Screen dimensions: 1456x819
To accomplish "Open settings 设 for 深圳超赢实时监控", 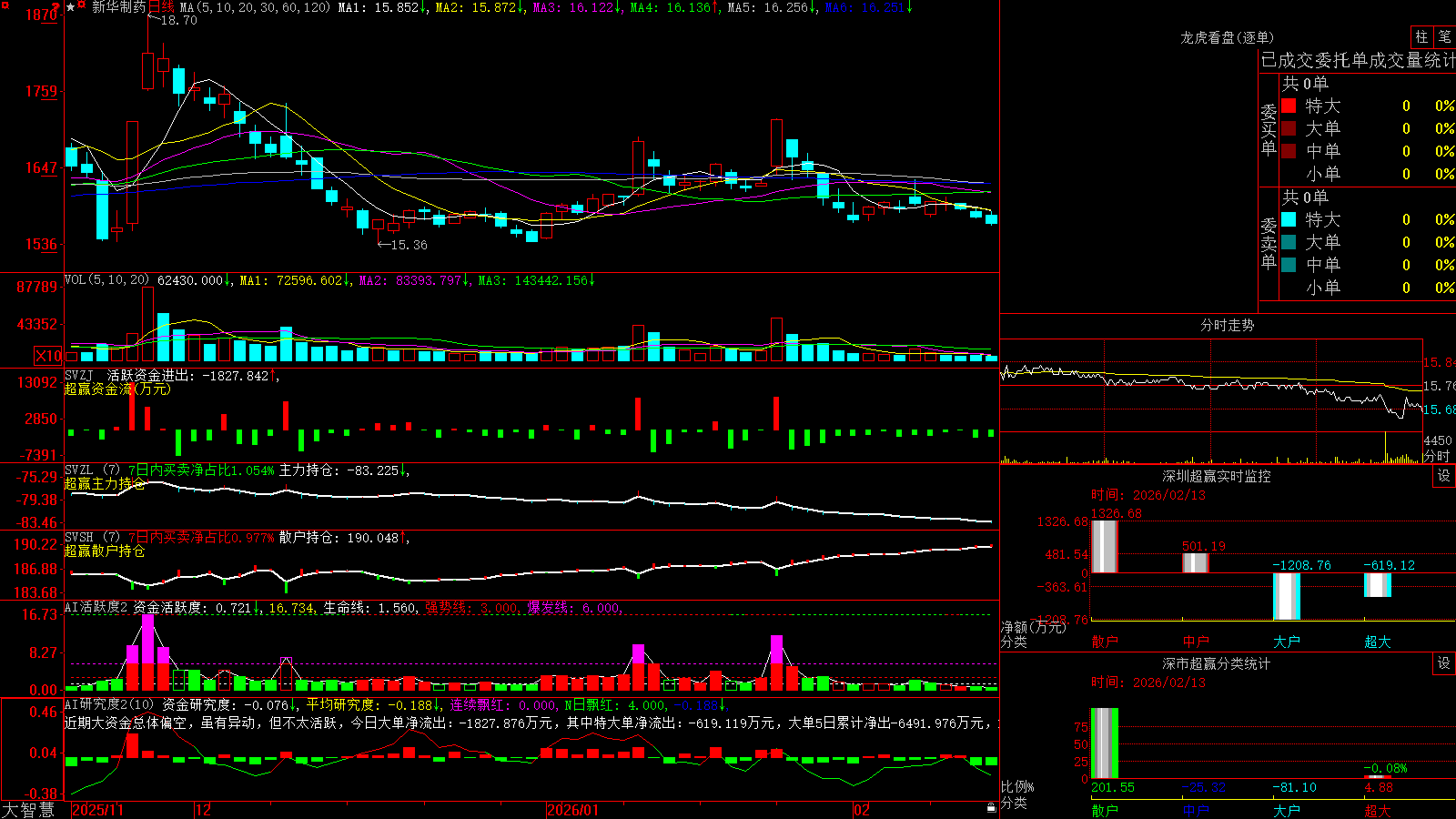I will (x=1443, y=476).
